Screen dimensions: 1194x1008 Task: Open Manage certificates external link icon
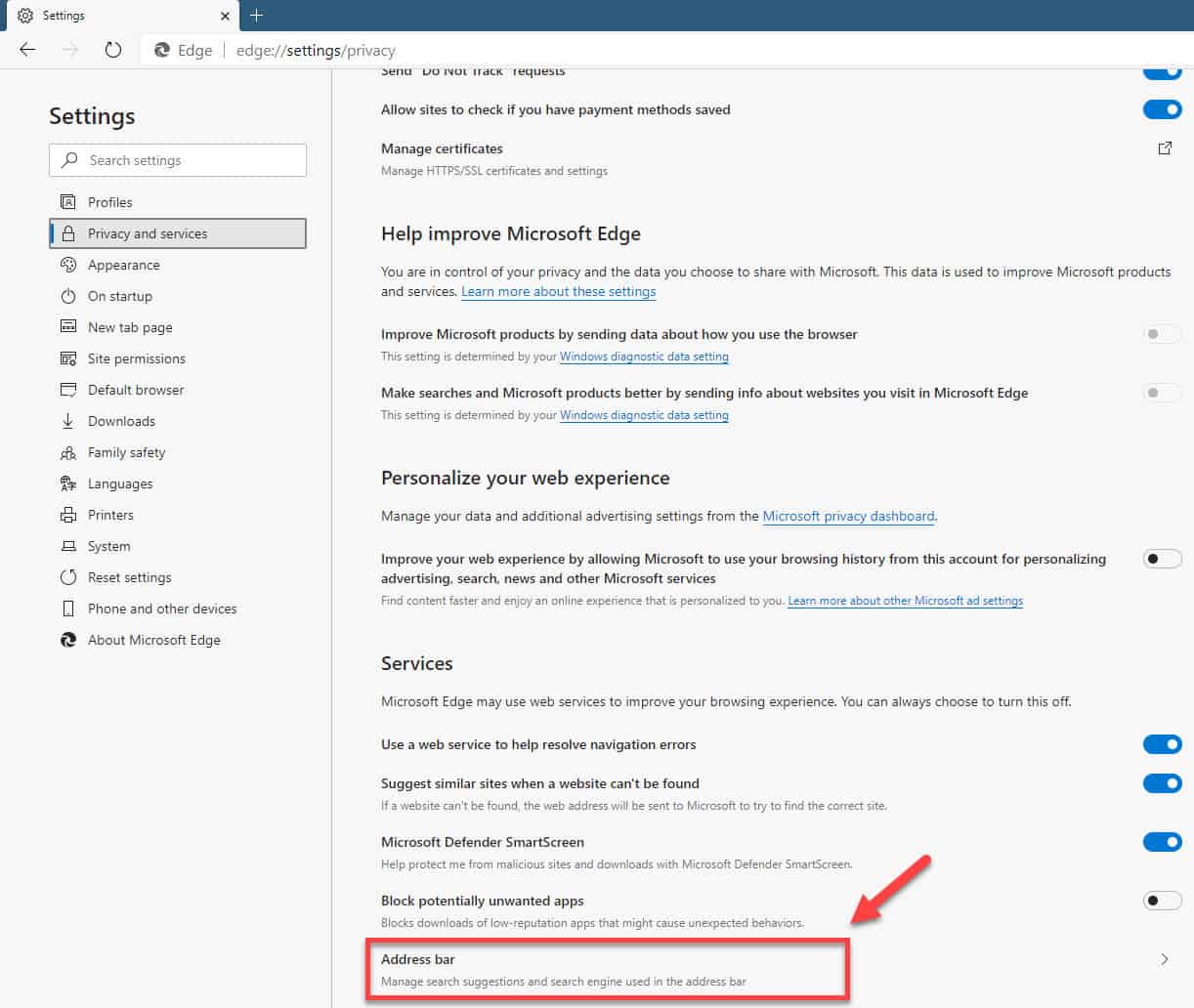pos(1165,148)
